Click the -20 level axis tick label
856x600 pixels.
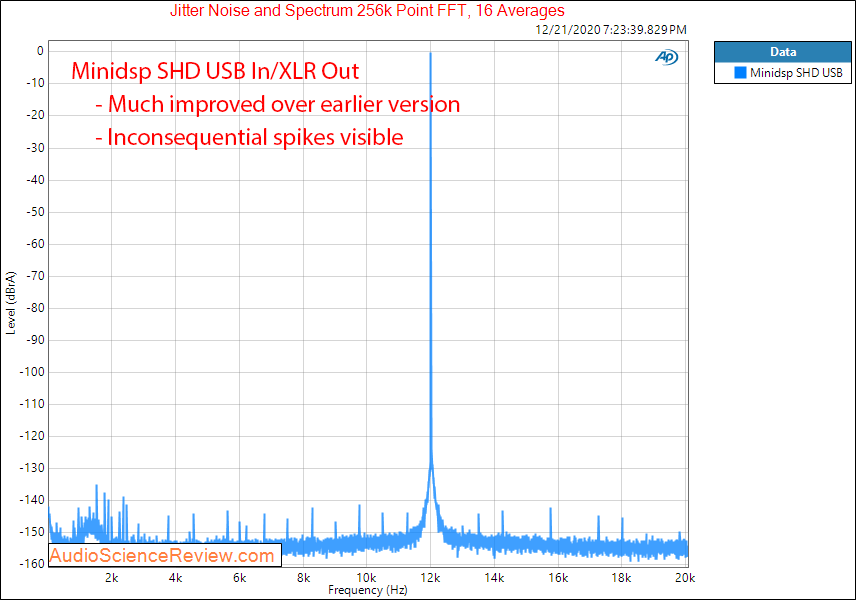tap(35, 115)
